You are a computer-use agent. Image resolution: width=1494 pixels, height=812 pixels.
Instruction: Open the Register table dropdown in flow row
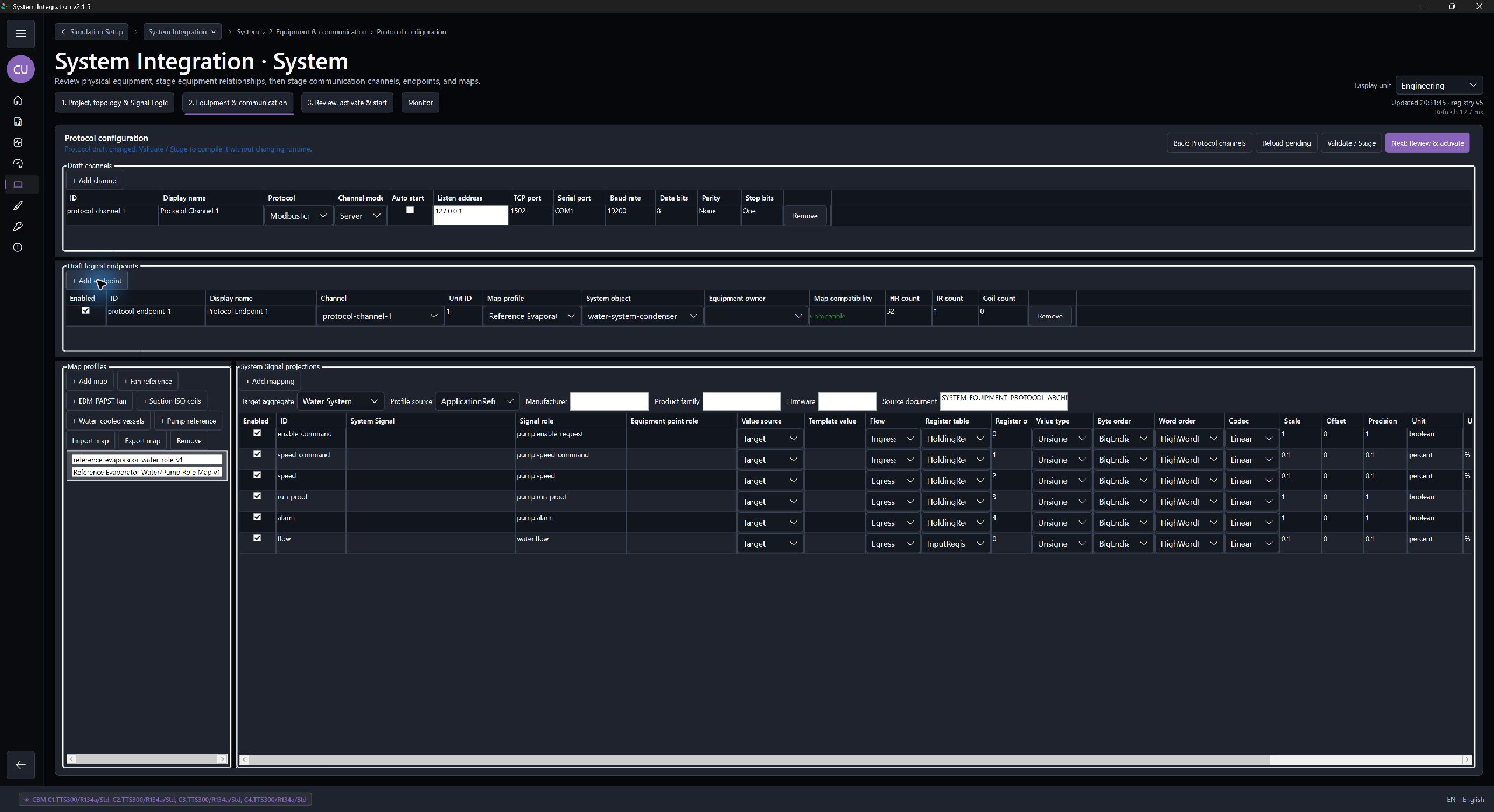point(955,544)
